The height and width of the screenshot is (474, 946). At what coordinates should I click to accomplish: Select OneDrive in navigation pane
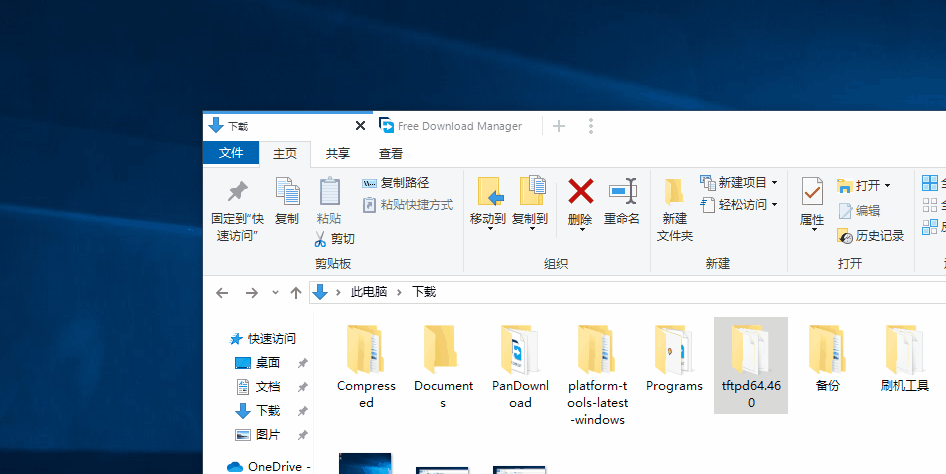[269, 467]
